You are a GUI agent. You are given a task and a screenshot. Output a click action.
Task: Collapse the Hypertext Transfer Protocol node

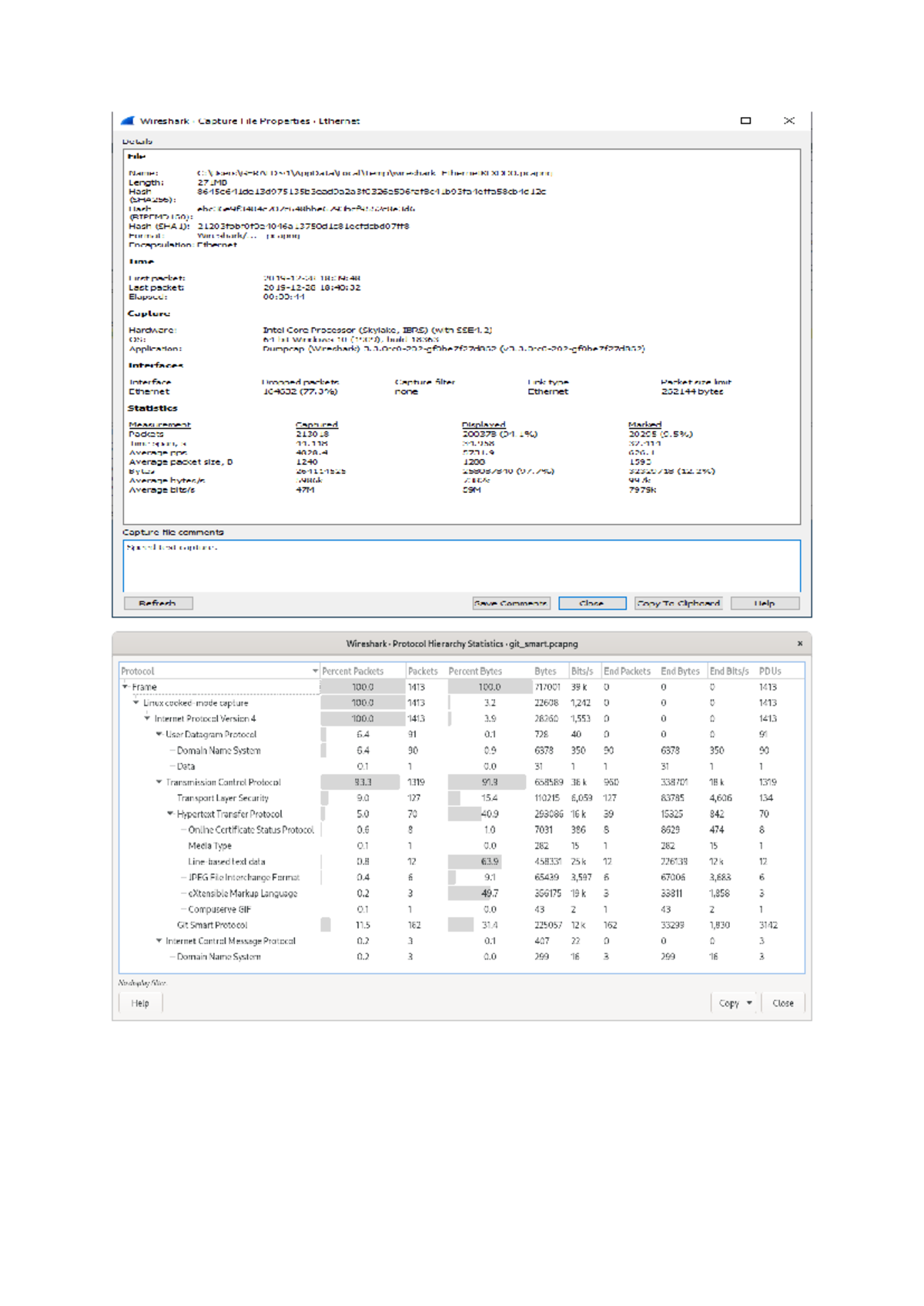click(x=170, y=814)
